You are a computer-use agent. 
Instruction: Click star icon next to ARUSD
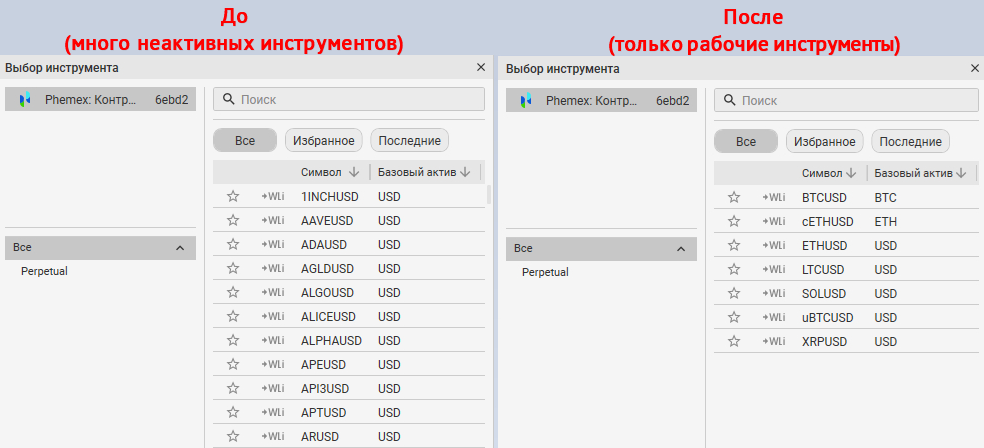click(x=233, y=436)
